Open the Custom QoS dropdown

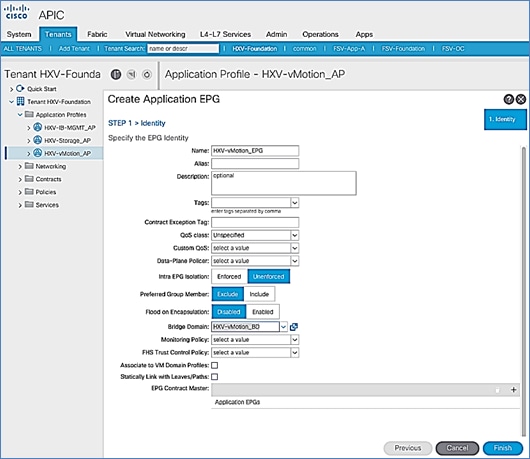click(295, 248)
